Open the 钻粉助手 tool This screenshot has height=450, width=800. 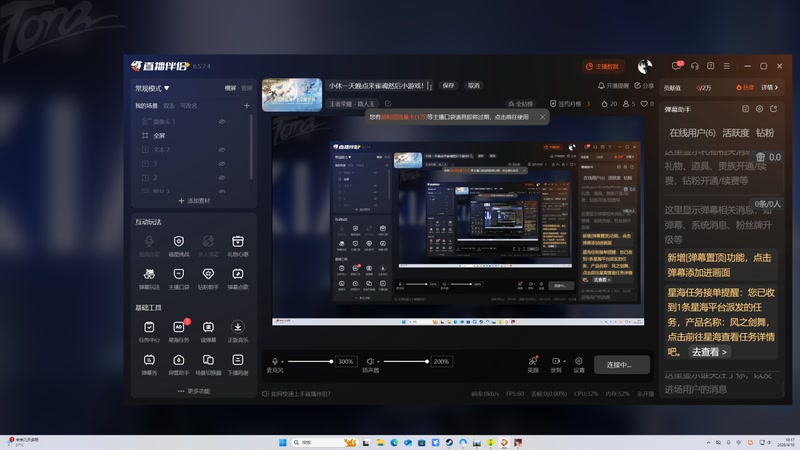pos(208,279)
